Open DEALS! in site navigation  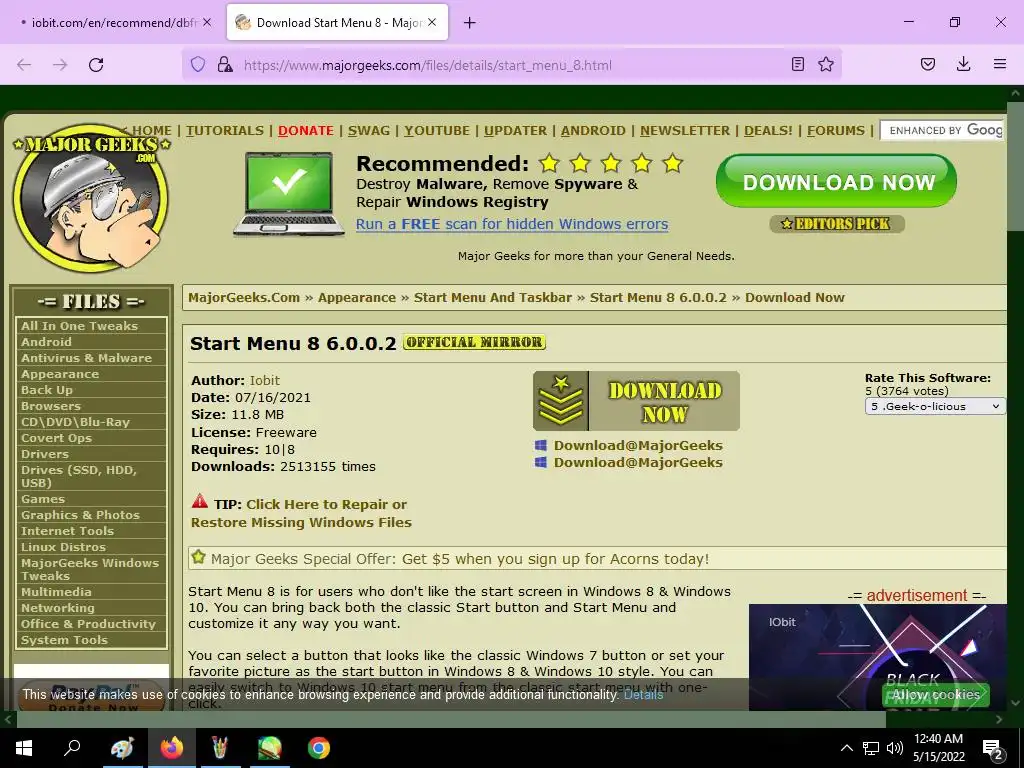(768, 130)
